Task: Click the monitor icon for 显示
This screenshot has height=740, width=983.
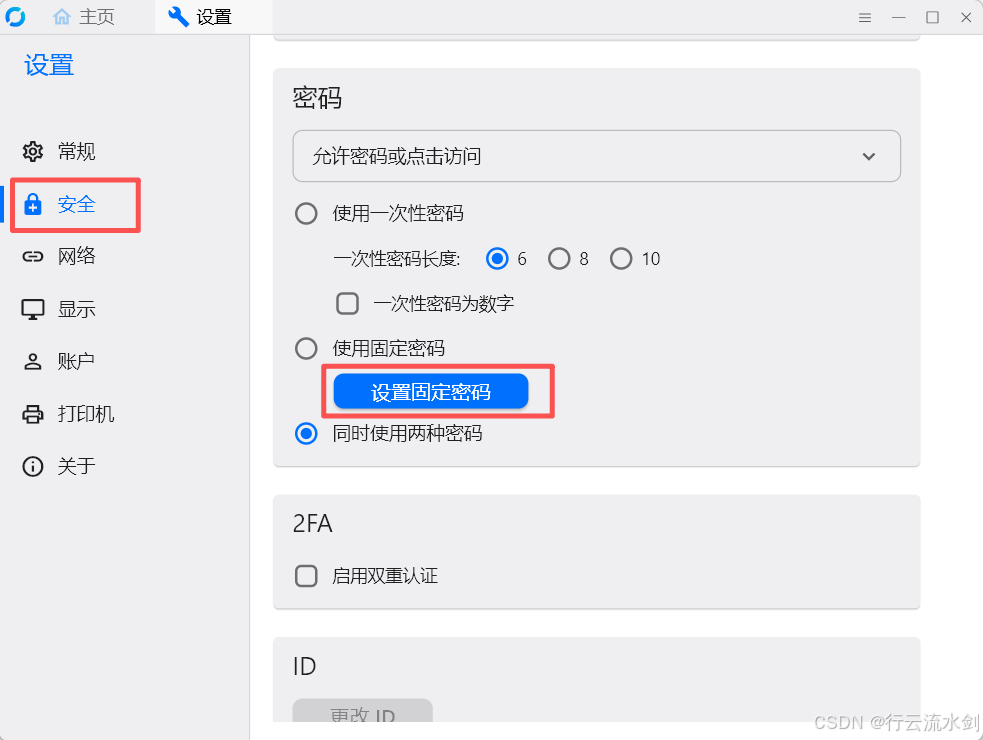Action: point(33,309)
